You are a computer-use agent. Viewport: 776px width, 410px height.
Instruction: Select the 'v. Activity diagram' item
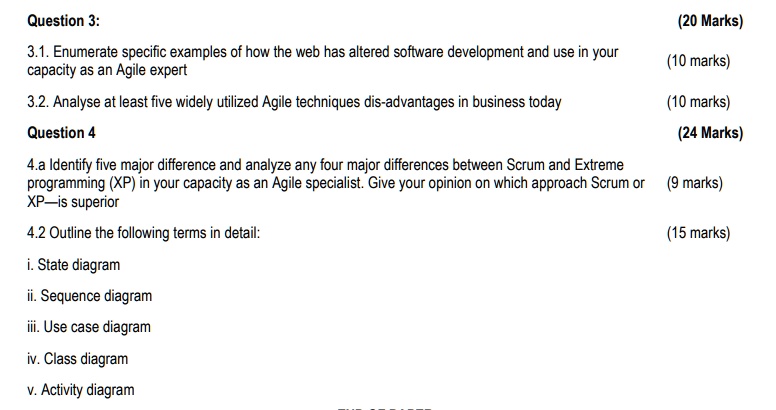click(x=81, y=389)
